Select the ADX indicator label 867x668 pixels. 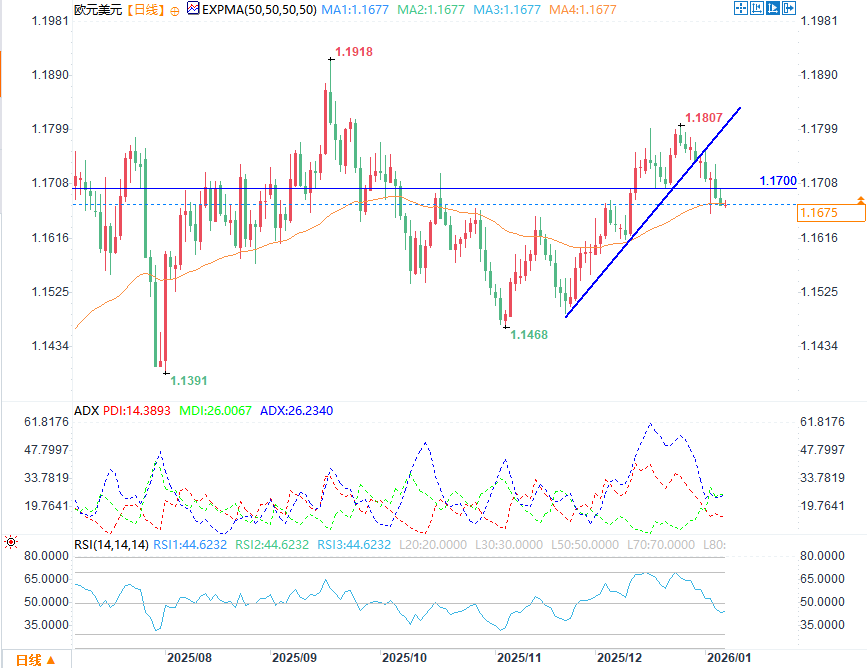86,411
